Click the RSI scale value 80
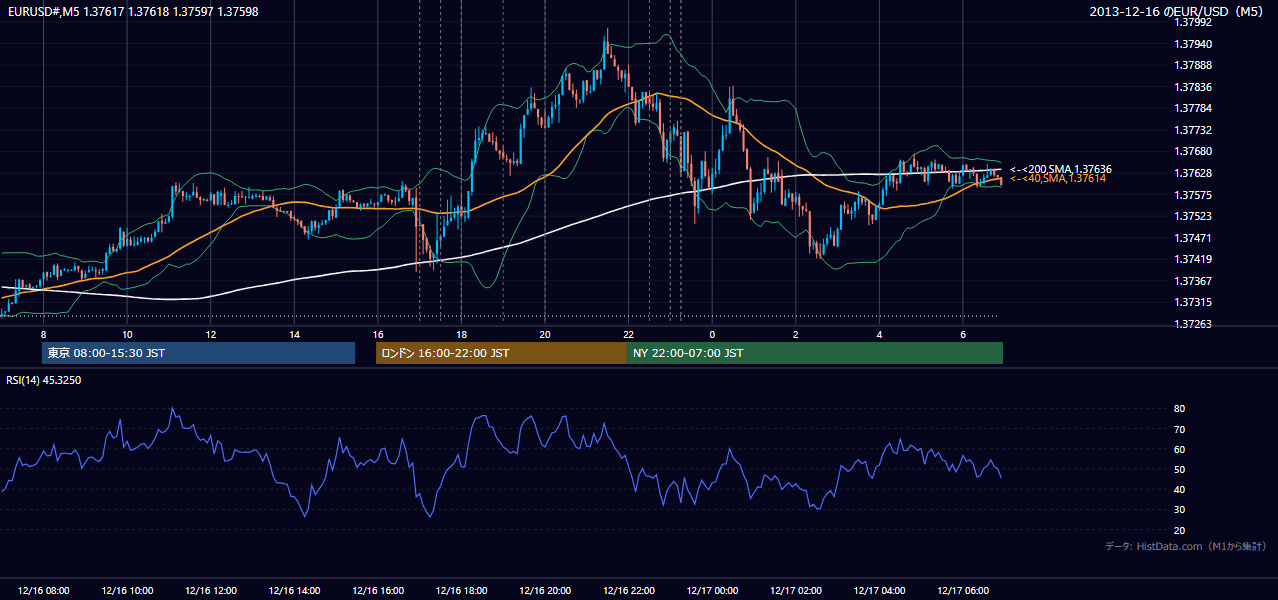The height and width of the screenshot is (600, 1278). [1179, 409]
